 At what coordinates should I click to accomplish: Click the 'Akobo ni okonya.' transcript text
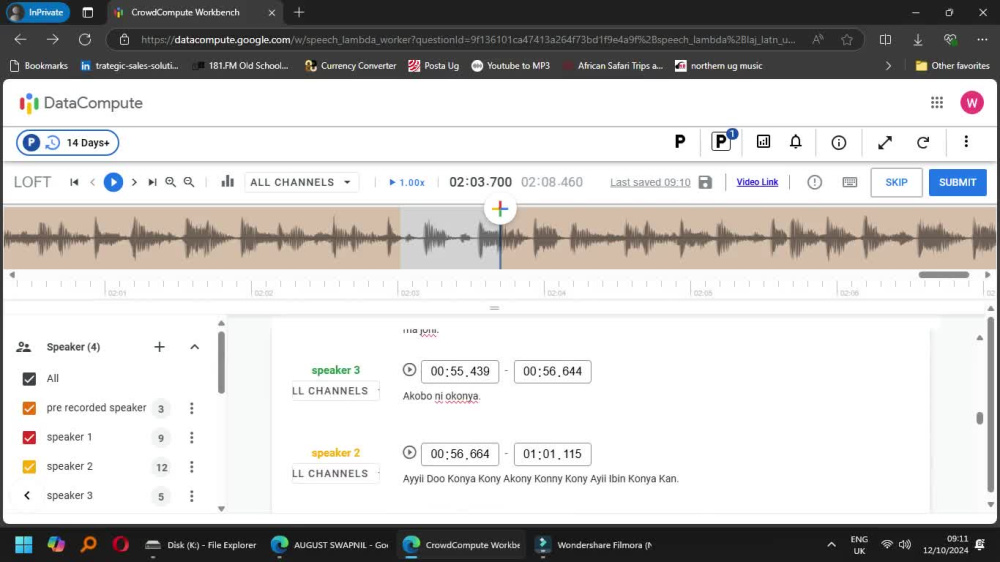pos(441,396)
